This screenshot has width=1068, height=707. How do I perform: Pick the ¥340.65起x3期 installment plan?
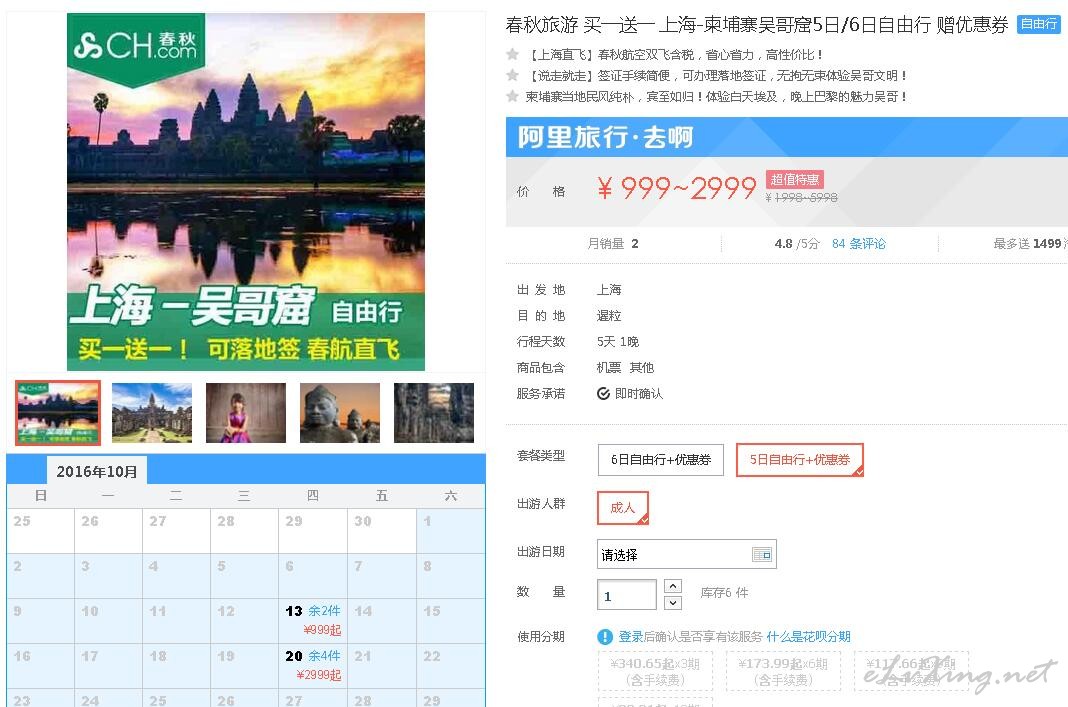655,671
